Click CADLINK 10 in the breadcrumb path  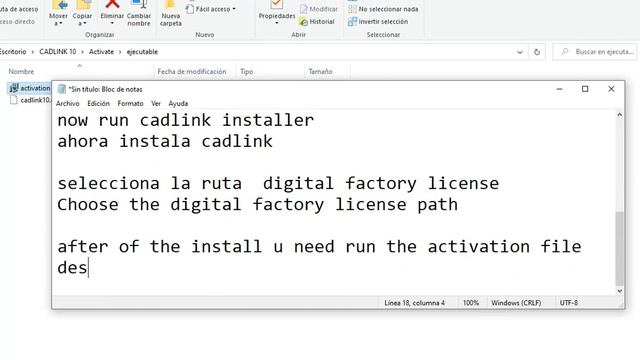click(58, 52)
